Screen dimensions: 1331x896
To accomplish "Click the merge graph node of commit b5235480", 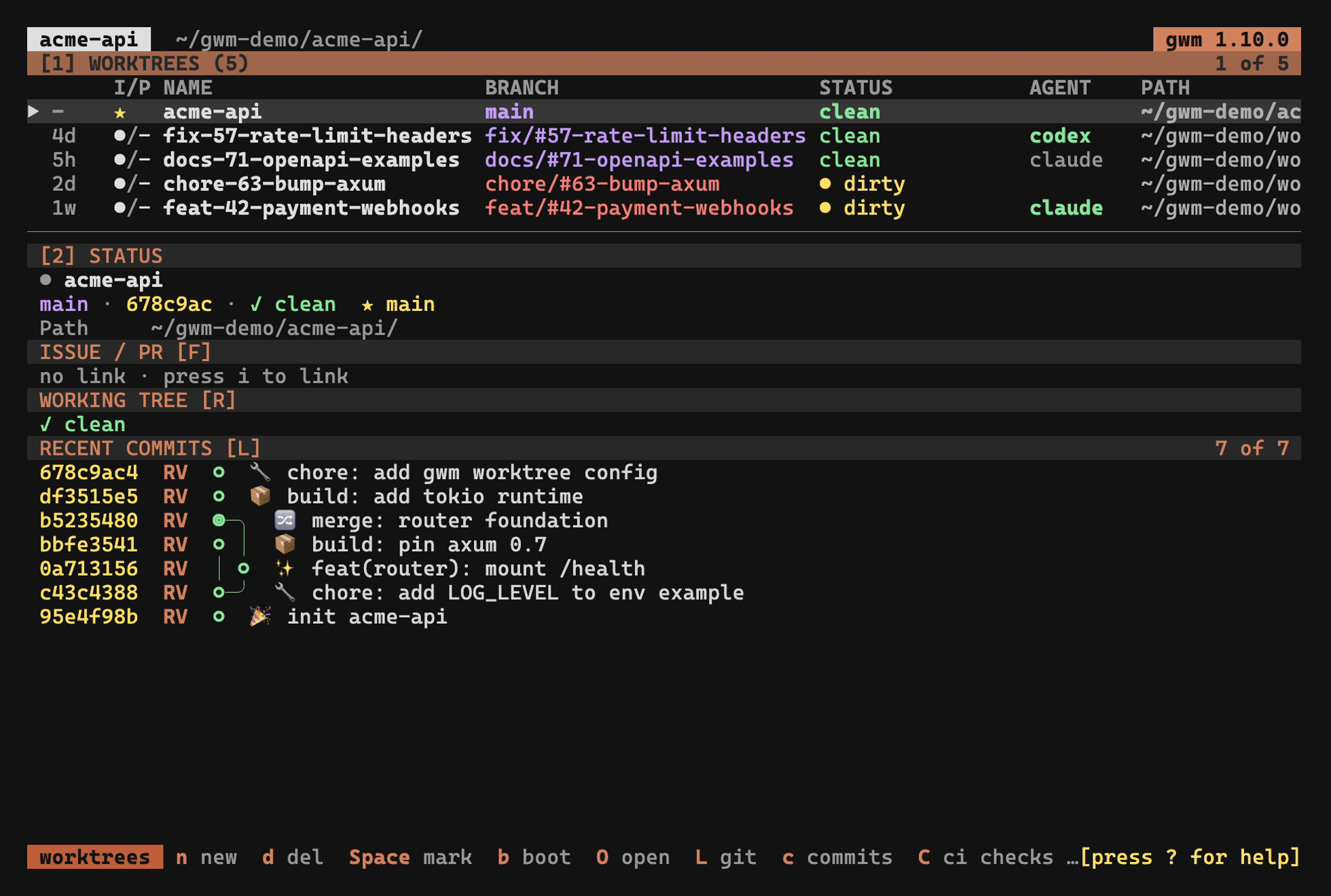I will tap(219, 521).
